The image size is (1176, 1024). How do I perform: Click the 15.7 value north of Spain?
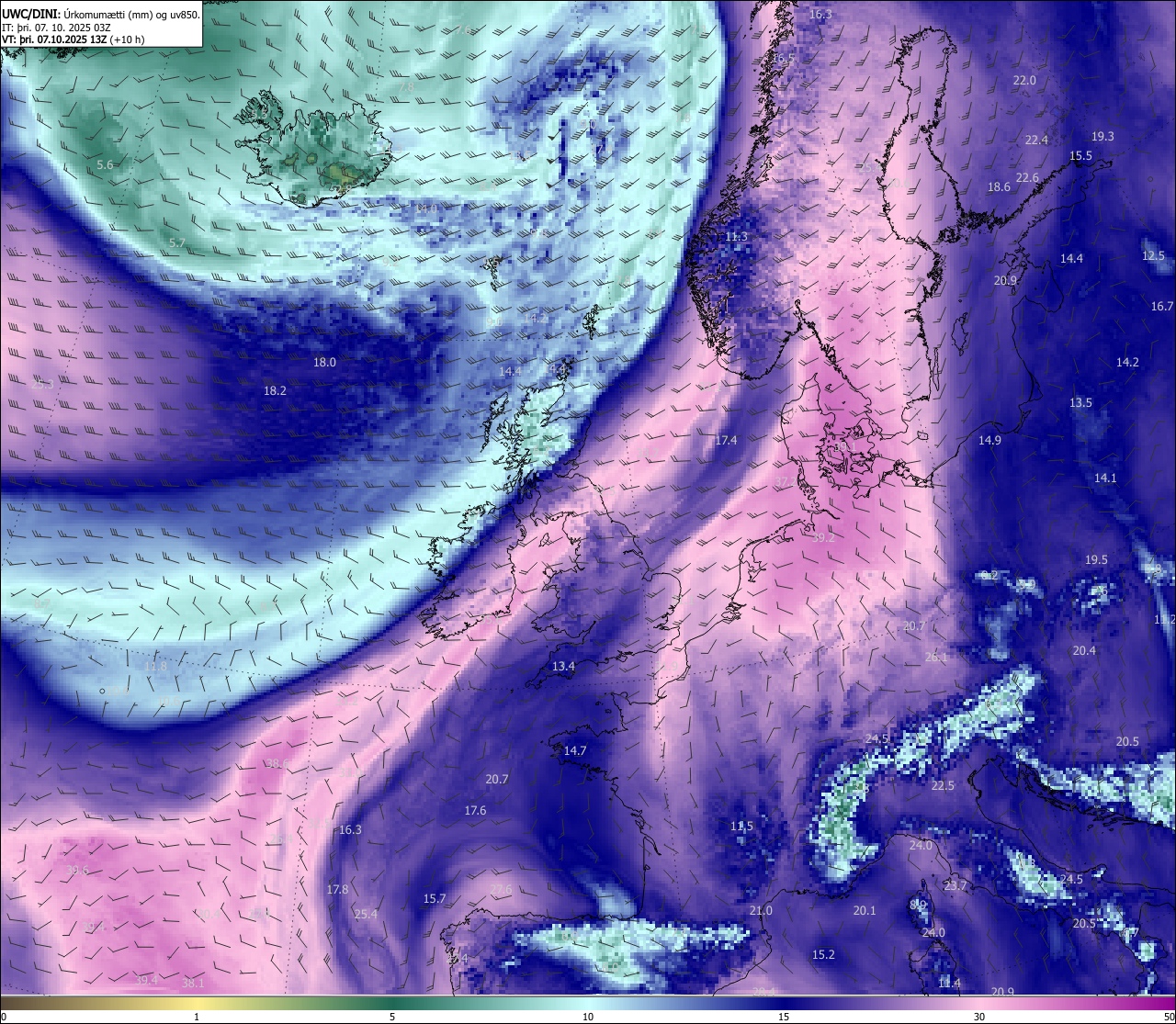pyautogui.click(x=435, y=899)
